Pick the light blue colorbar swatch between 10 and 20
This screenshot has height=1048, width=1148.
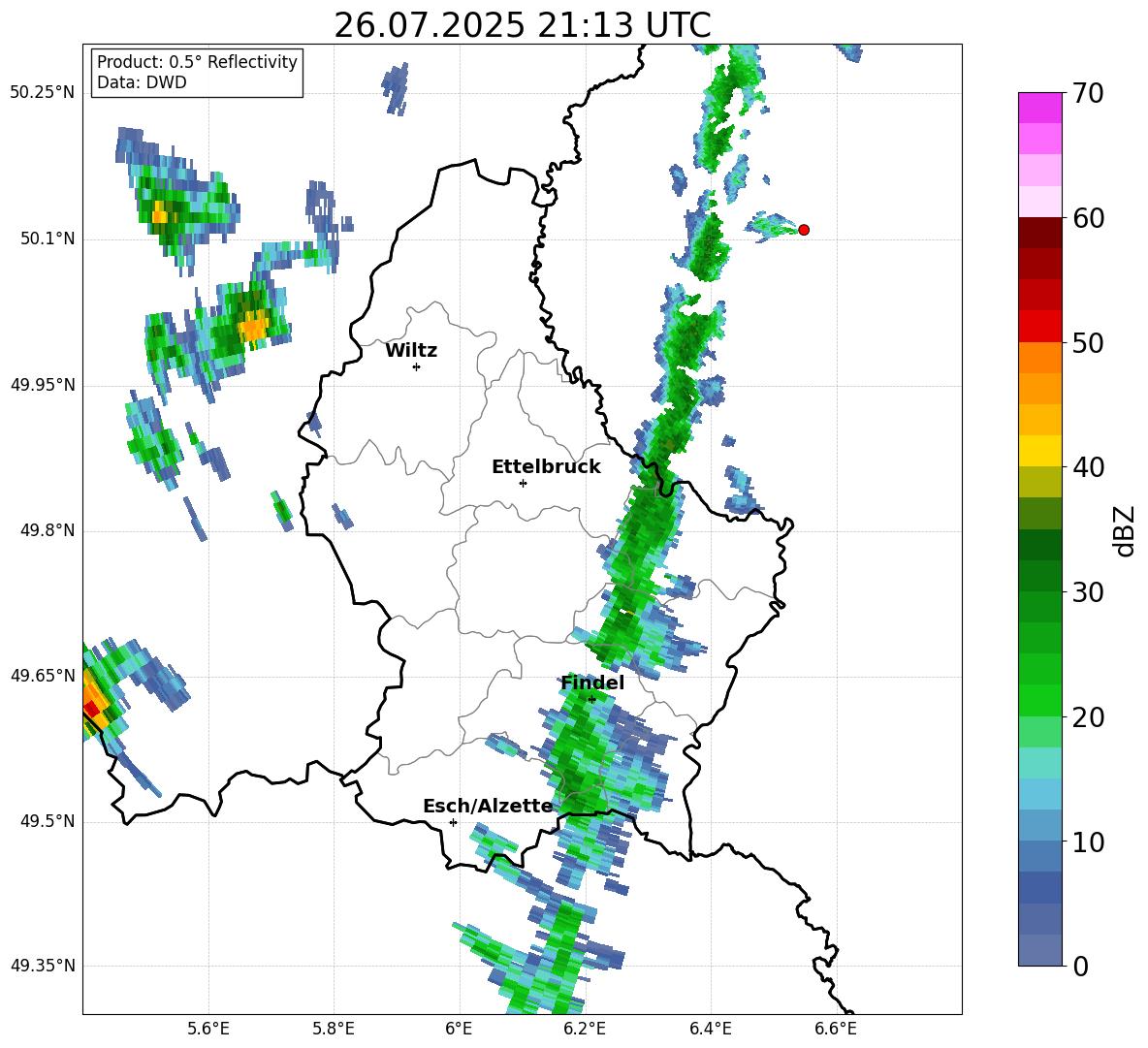point(1039,794)
